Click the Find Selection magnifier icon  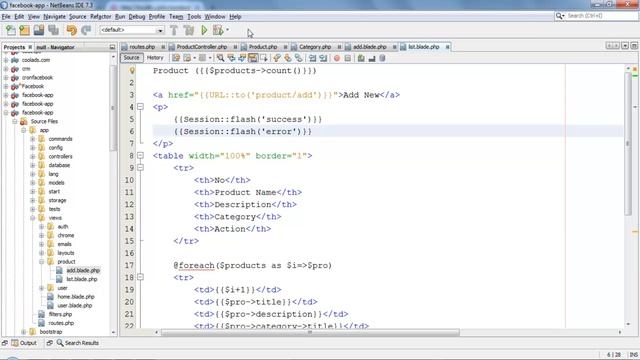220,58
